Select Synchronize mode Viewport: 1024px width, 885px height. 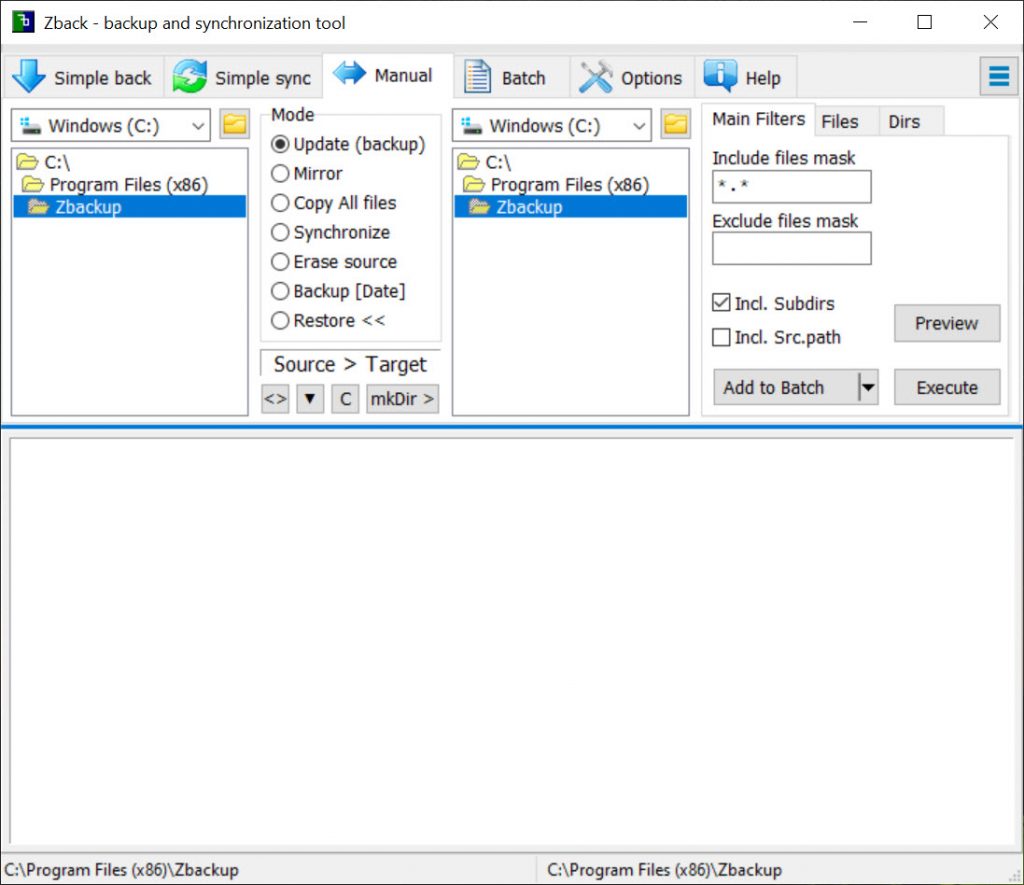[330, 232]
